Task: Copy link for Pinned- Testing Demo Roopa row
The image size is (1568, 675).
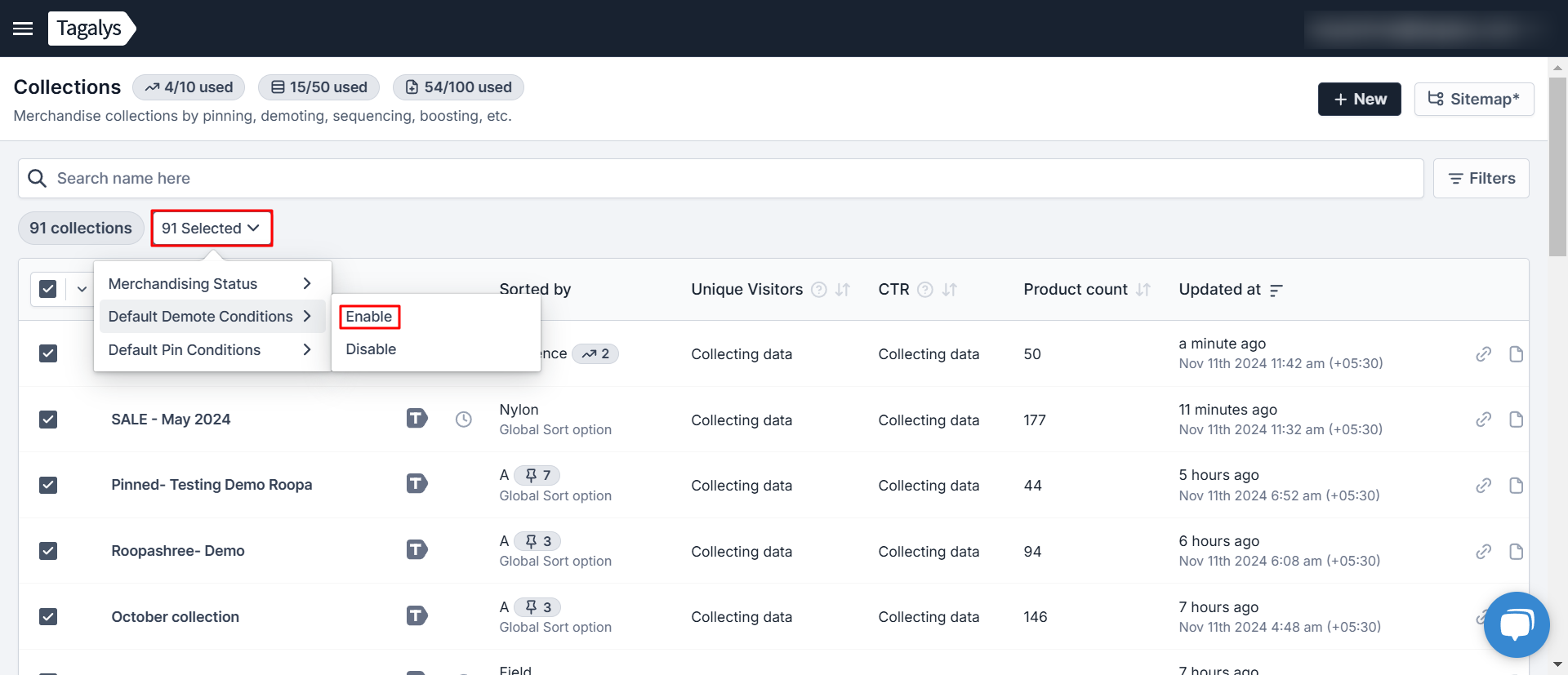Action: 1483,486
